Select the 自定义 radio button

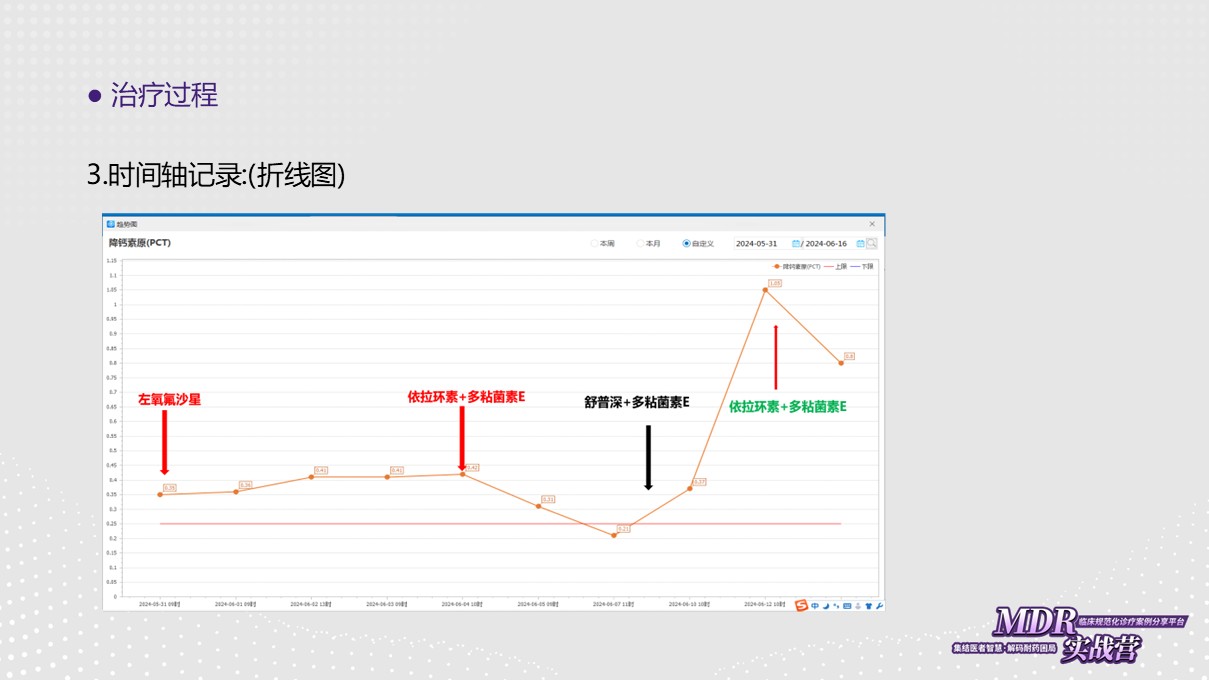686,243
